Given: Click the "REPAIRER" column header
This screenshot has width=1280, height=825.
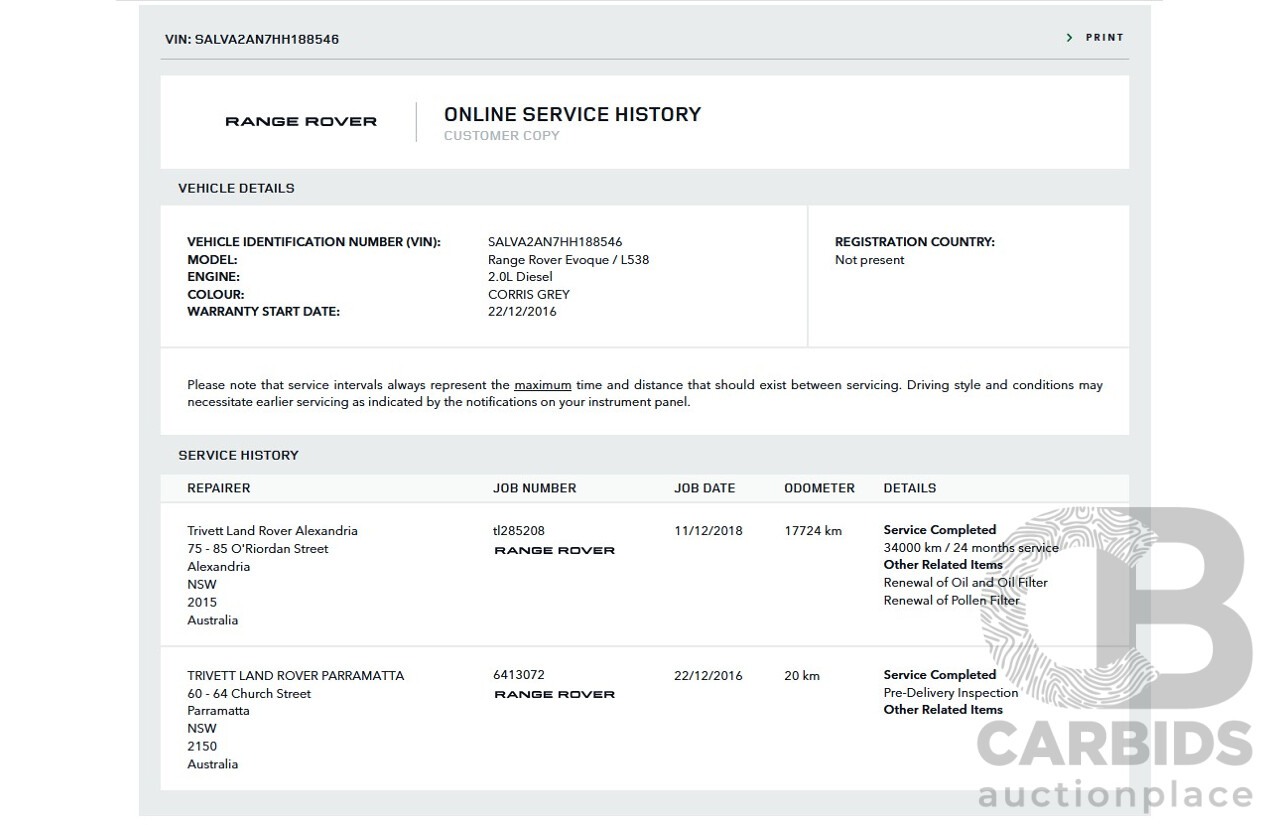Looking at the screenshot, I should pos(219,489).
